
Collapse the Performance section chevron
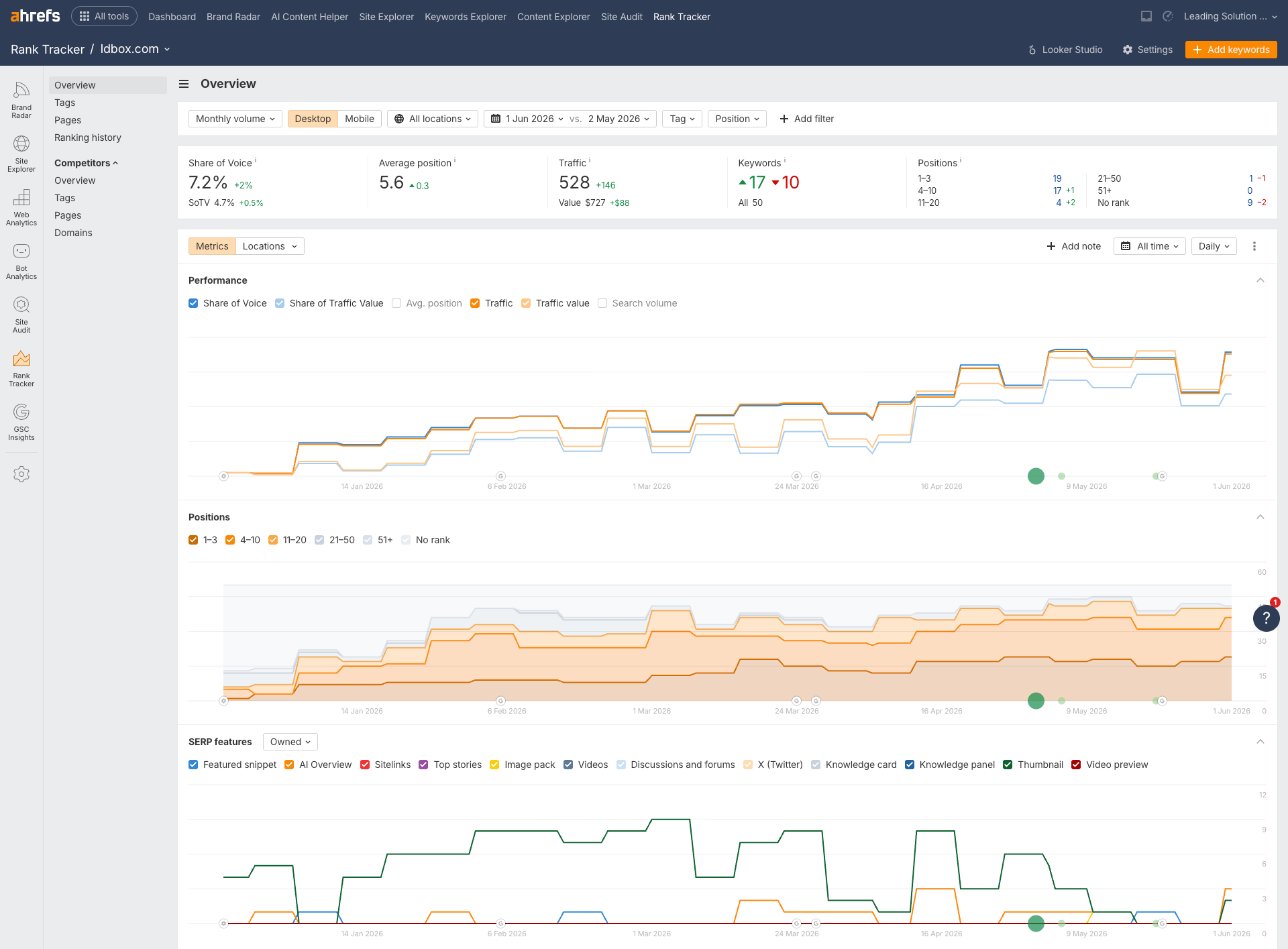pos(1260,280)
